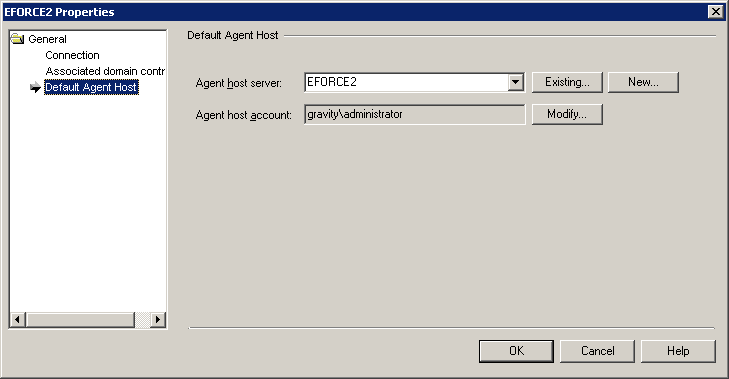729x379 pixels.
Task: Select the General node label
Action: (47, 39)
